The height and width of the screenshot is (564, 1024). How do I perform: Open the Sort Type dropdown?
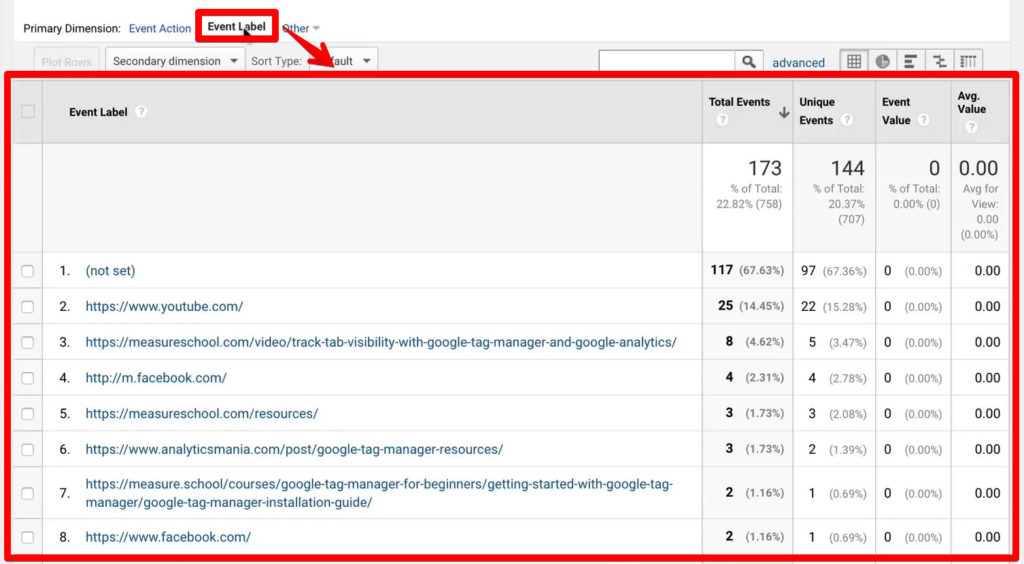tap(344, 61)
